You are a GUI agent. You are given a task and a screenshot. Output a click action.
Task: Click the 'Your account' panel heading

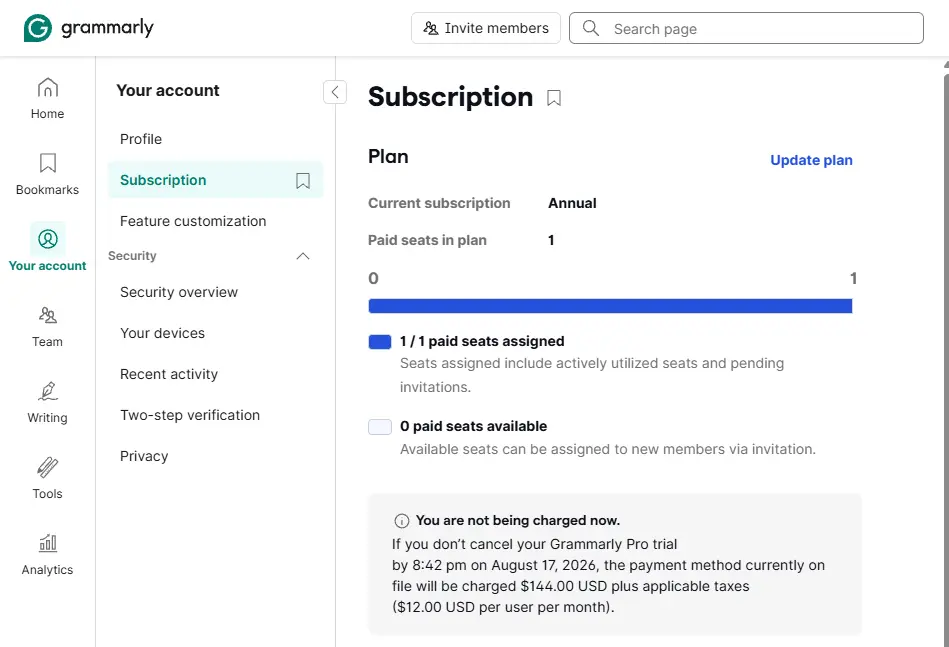click(168, 91)
